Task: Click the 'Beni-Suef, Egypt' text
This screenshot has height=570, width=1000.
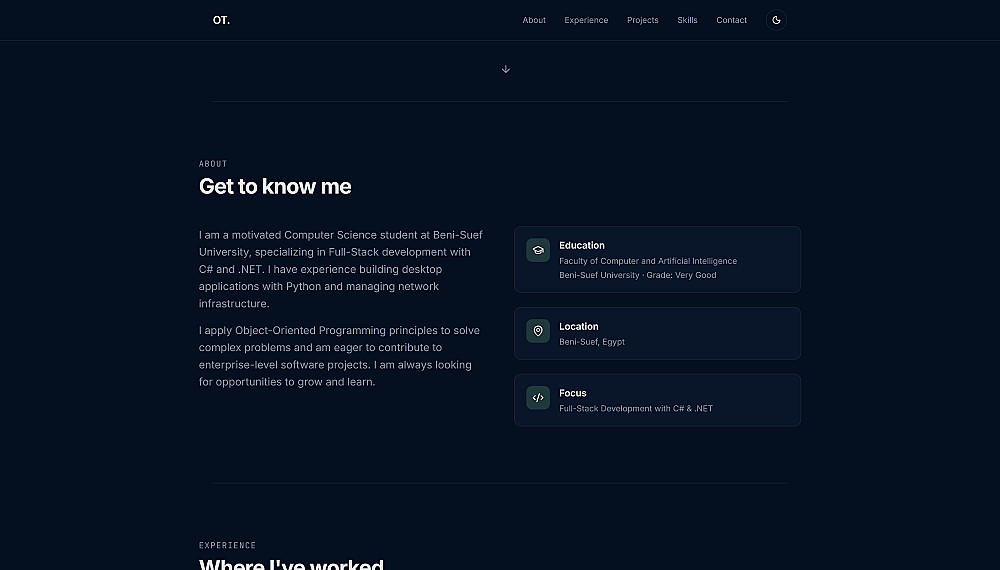Action: tap(592, 342)
